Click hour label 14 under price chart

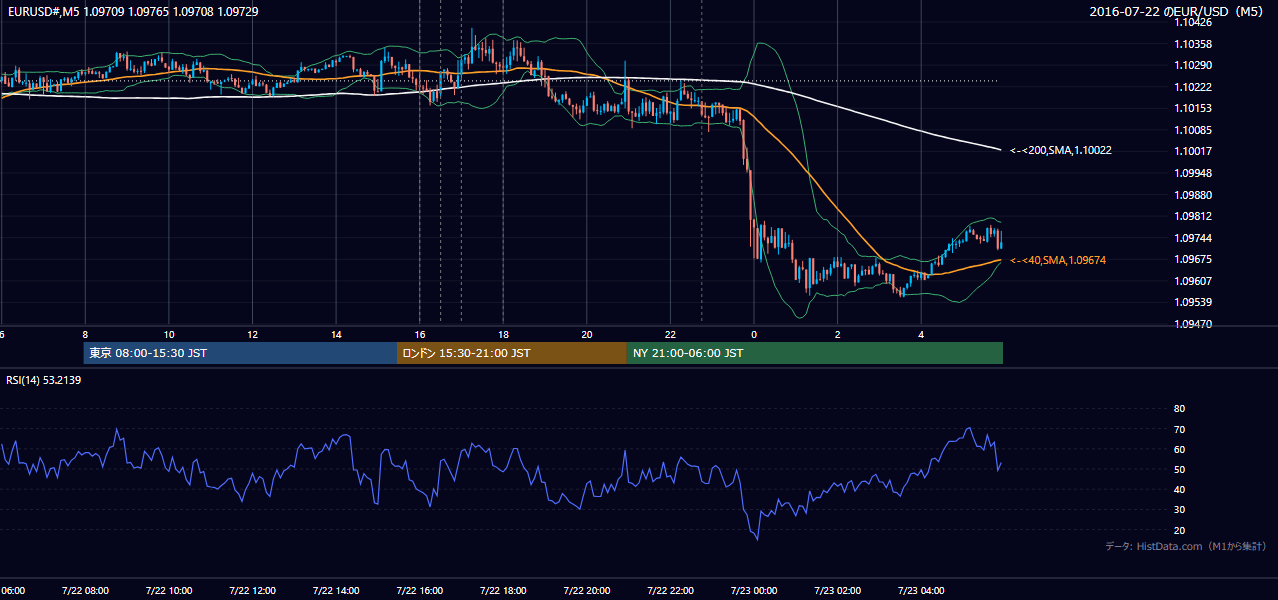click(x=336, y=334)
